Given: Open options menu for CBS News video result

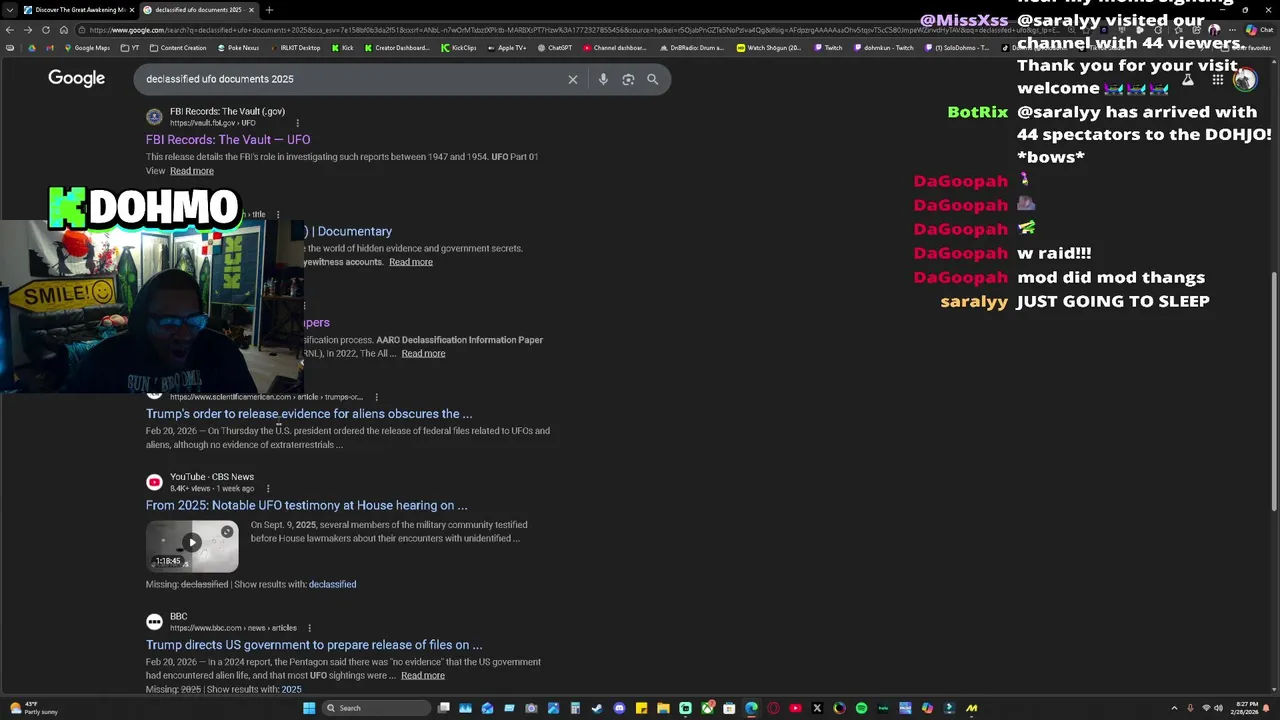Looking at the screenshot, I should [267, 489].
